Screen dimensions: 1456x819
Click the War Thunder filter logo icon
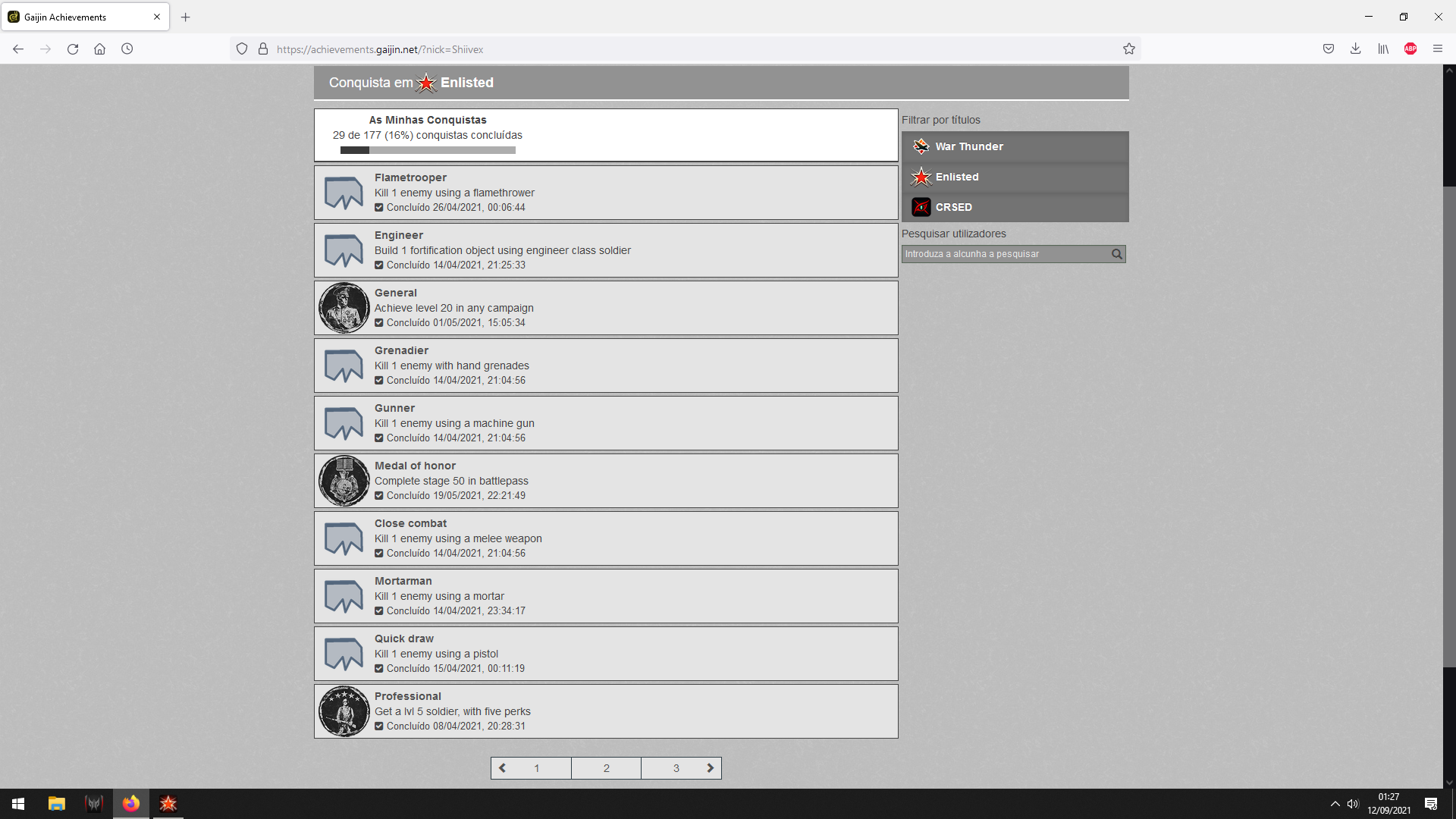921,146
